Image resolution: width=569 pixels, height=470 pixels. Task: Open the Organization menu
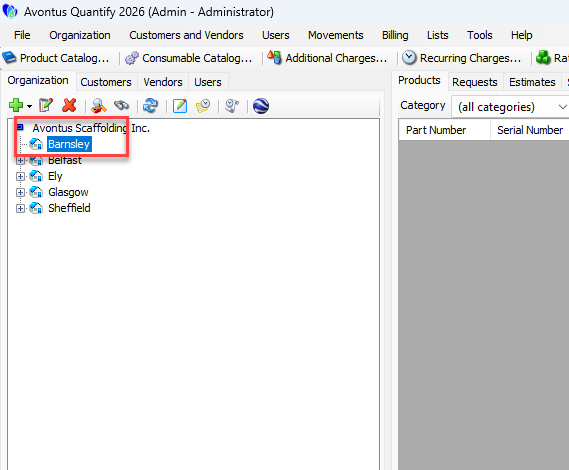coord(80,35)
